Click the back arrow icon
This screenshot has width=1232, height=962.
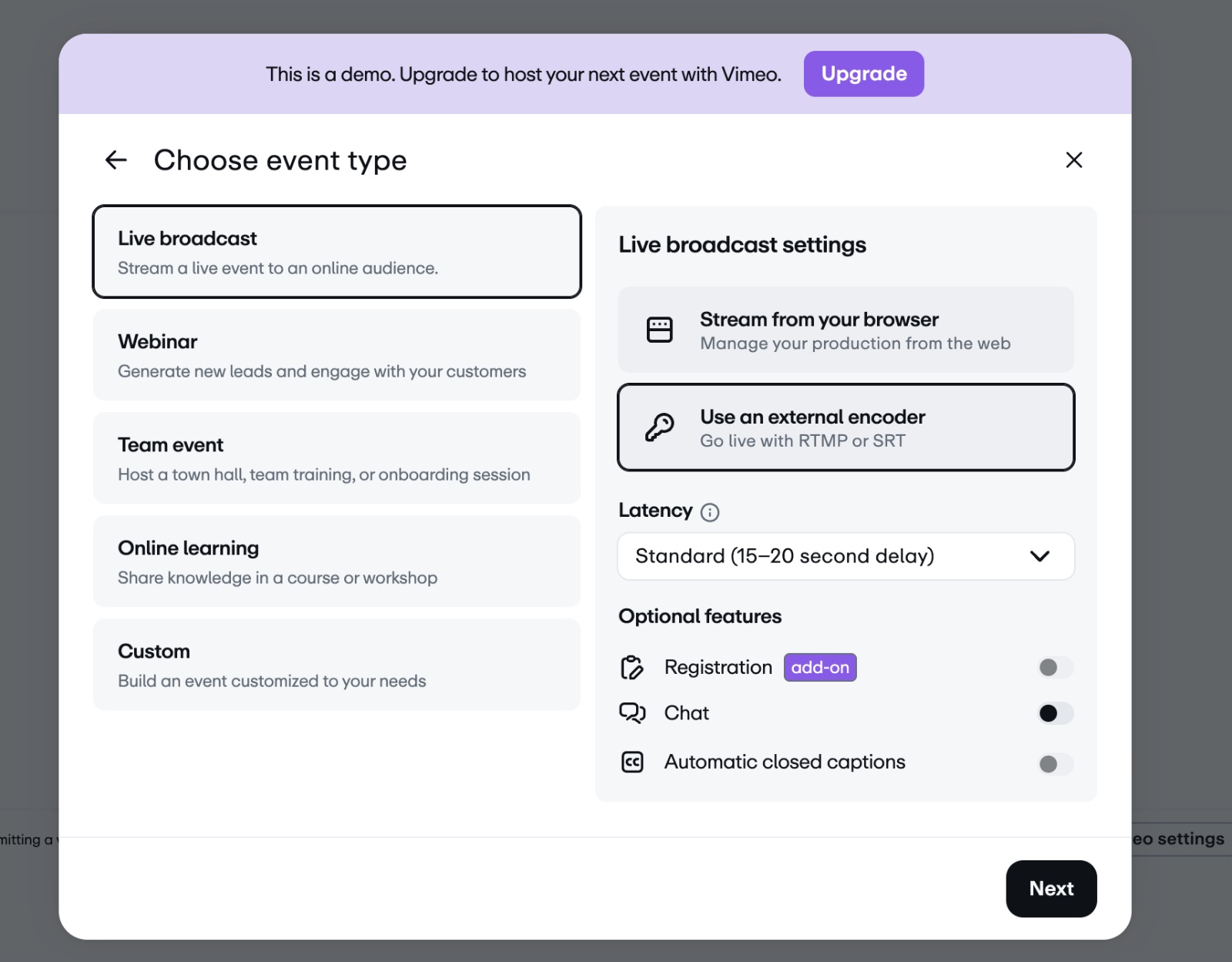pyautogui.click(x=115, y=160)
